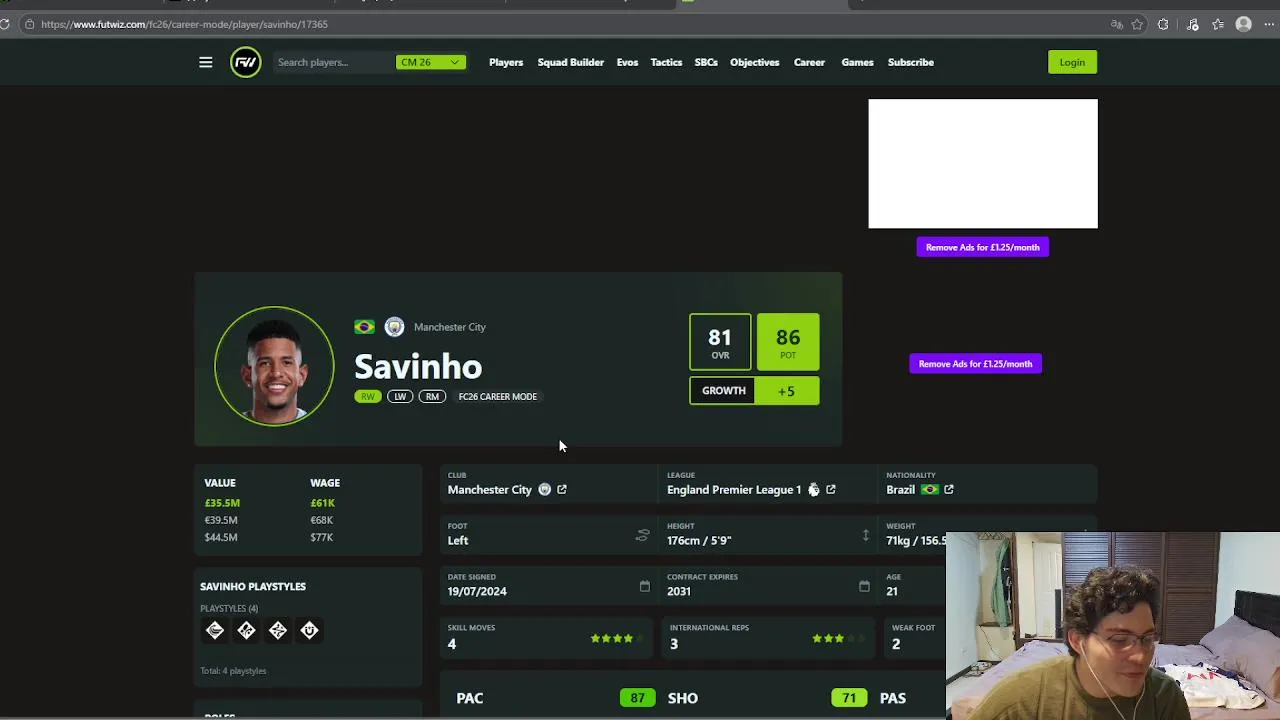
Task: Open the Evos section
Action: point(627,62)
